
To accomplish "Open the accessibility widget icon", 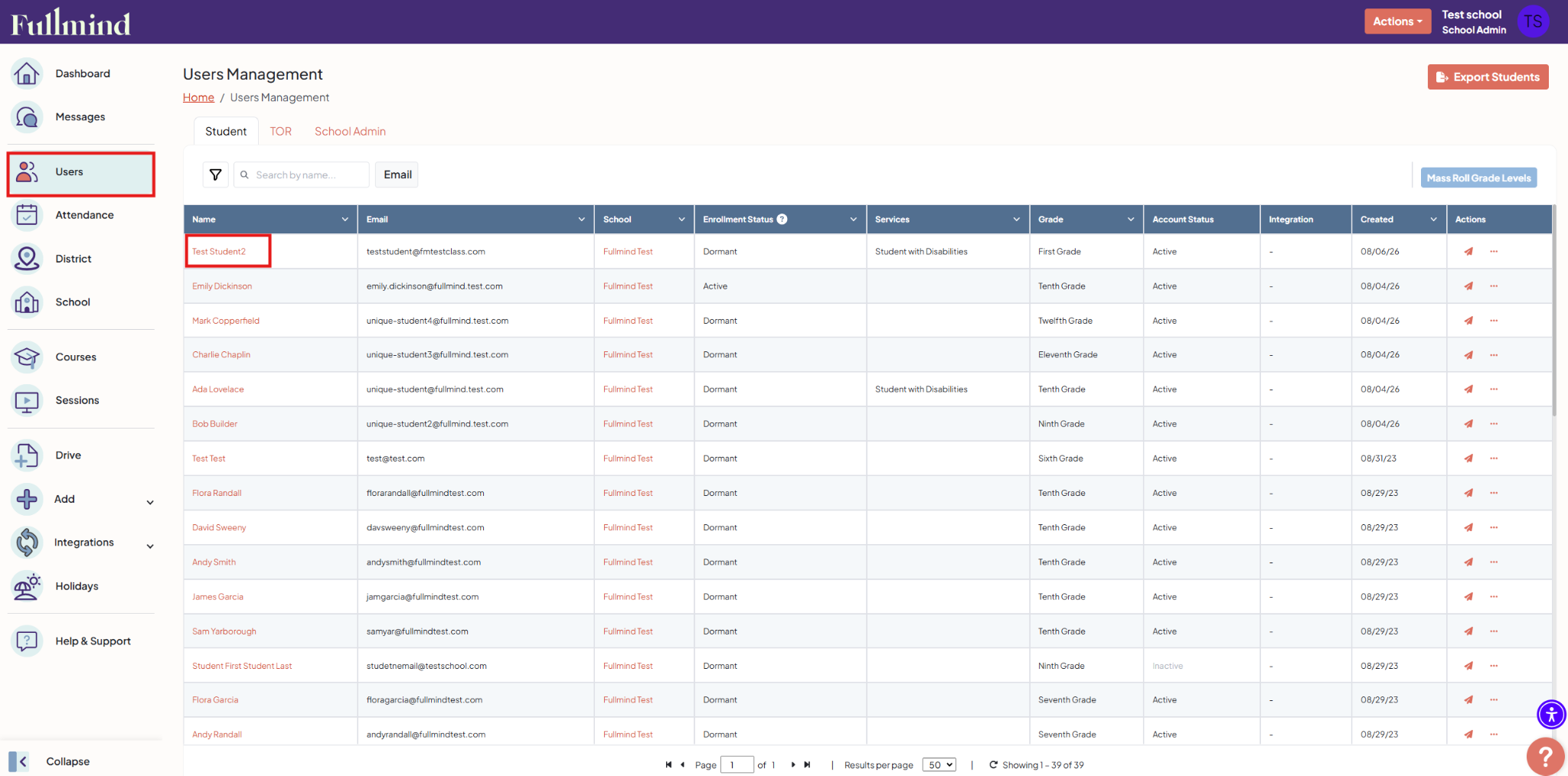I will click(x=1551, y=715).
